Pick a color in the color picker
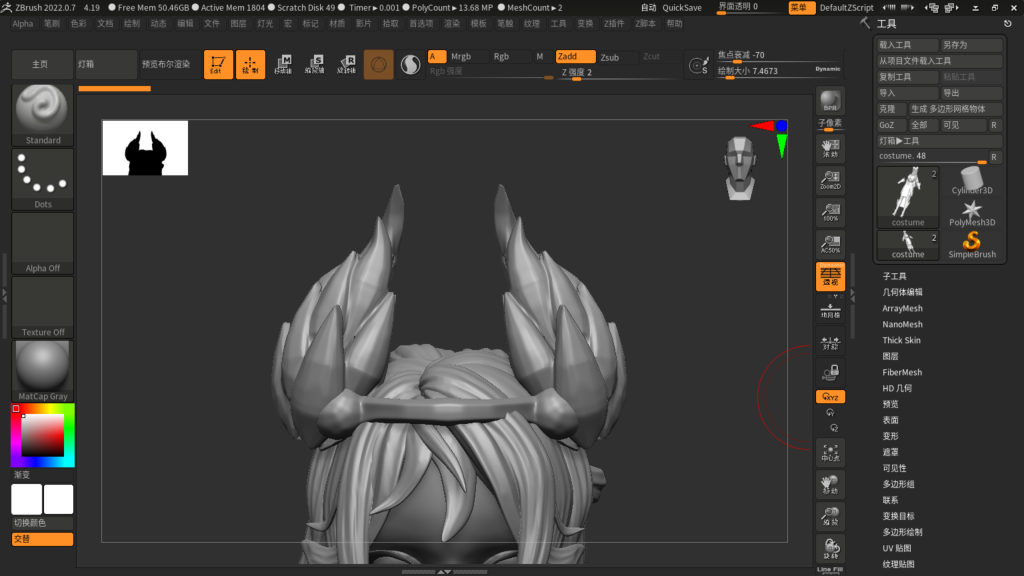 click(42, 435)
